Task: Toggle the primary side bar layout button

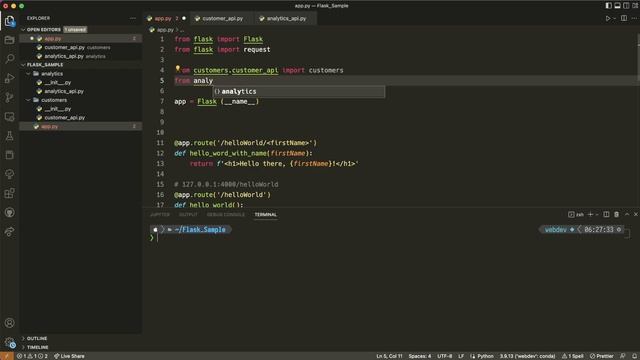Action: pyautogui.click(x=609, y=6)
